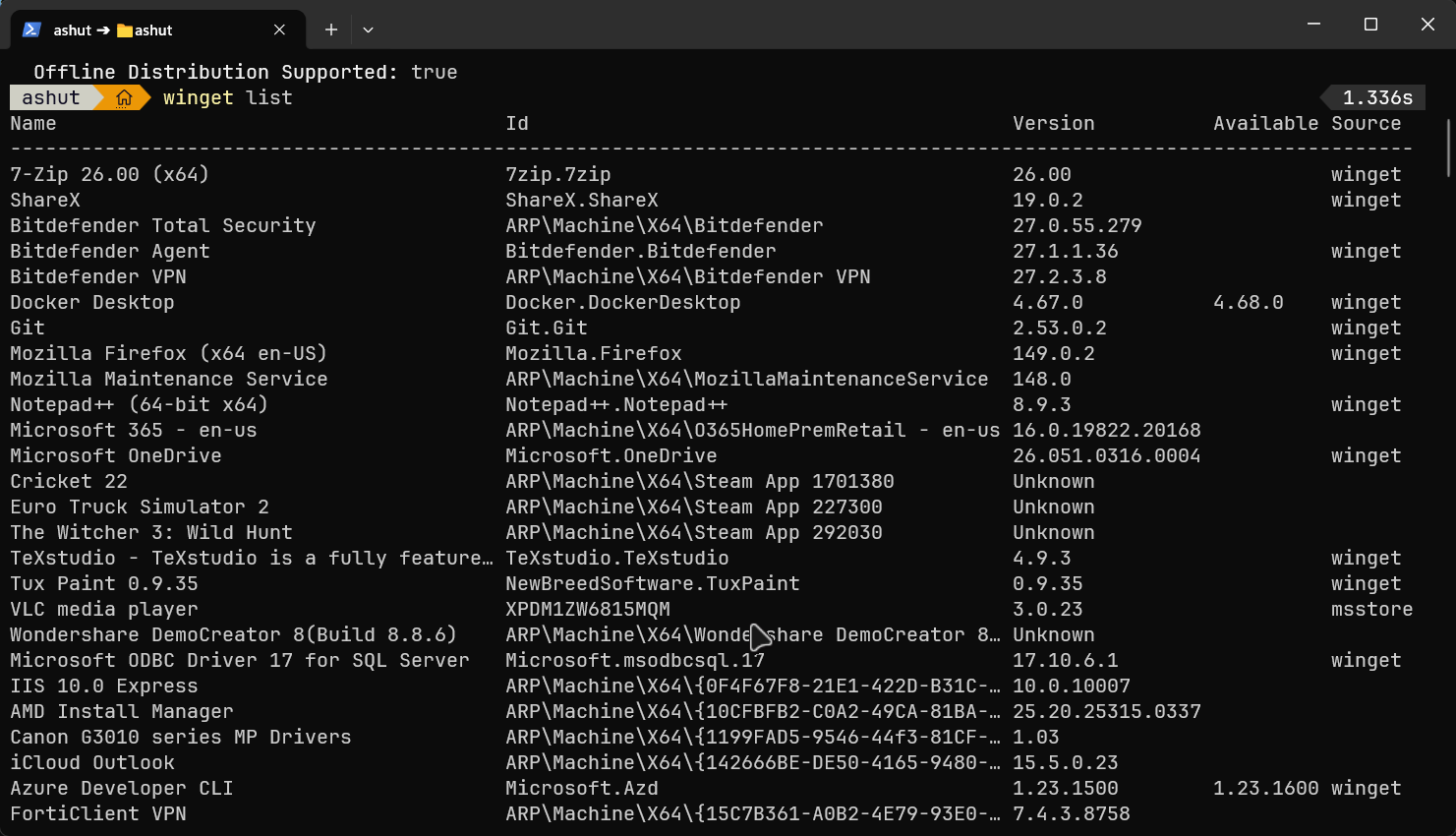Image resolution: width=1456 pixels, height=836 pixels.
Task: Minimize the terminal window
Action: click(1313, 25)
